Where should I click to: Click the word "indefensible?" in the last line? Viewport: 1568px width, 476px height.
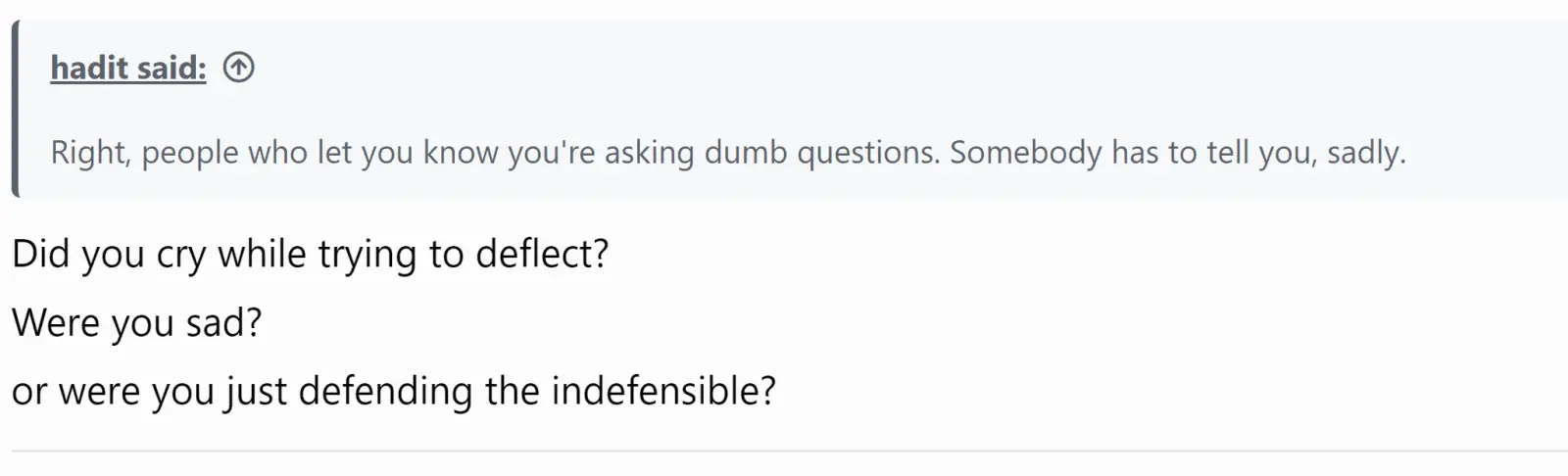(x=663, y=392)
